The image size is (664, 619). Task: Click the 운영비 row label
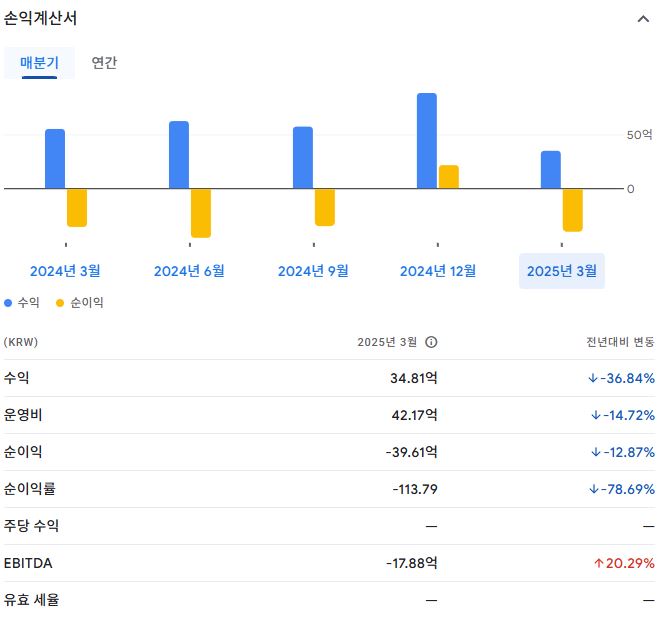coord(23,415)
